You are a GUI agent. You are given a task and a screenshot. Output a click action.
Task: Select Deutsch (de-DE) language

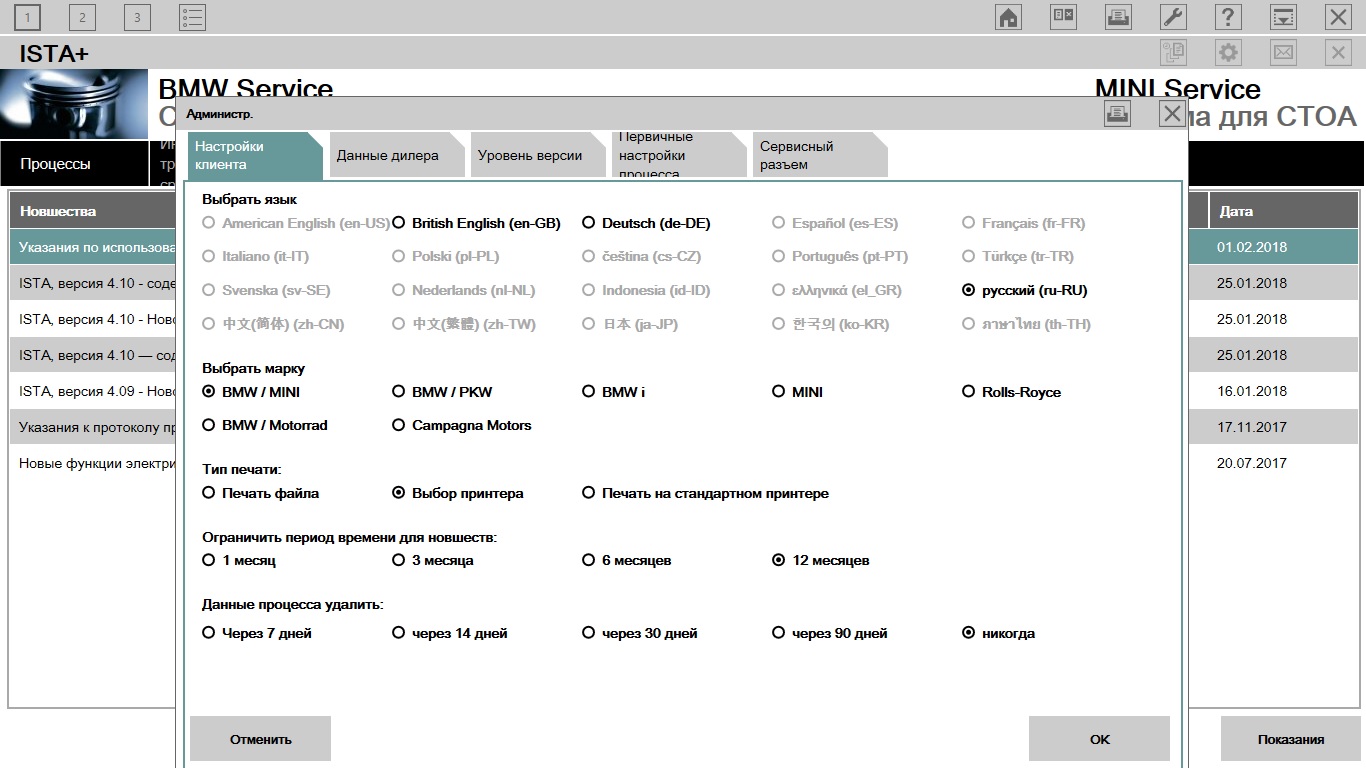pos(647,223)
